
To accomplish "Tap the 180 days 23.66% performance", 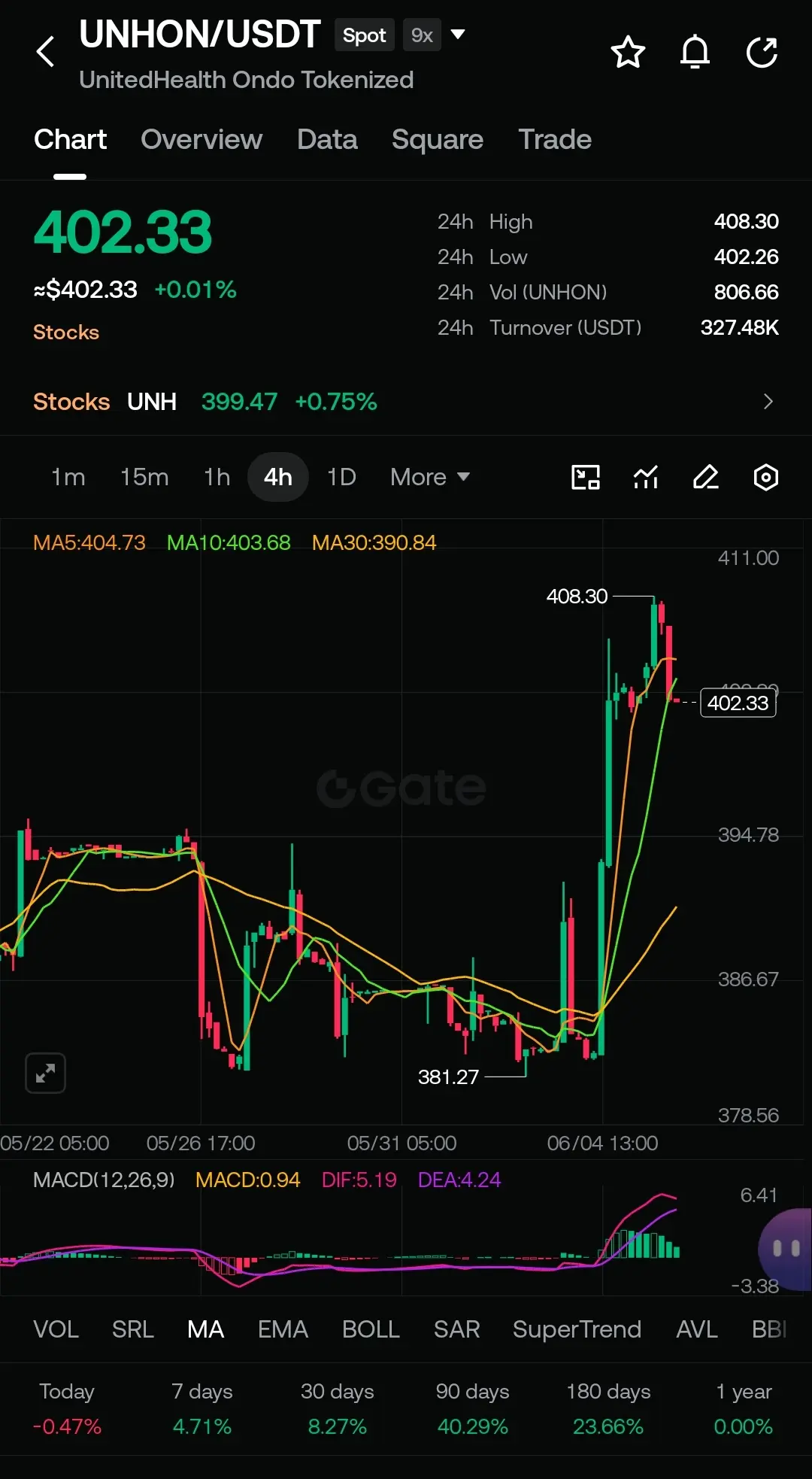I will coord(608,1409).
